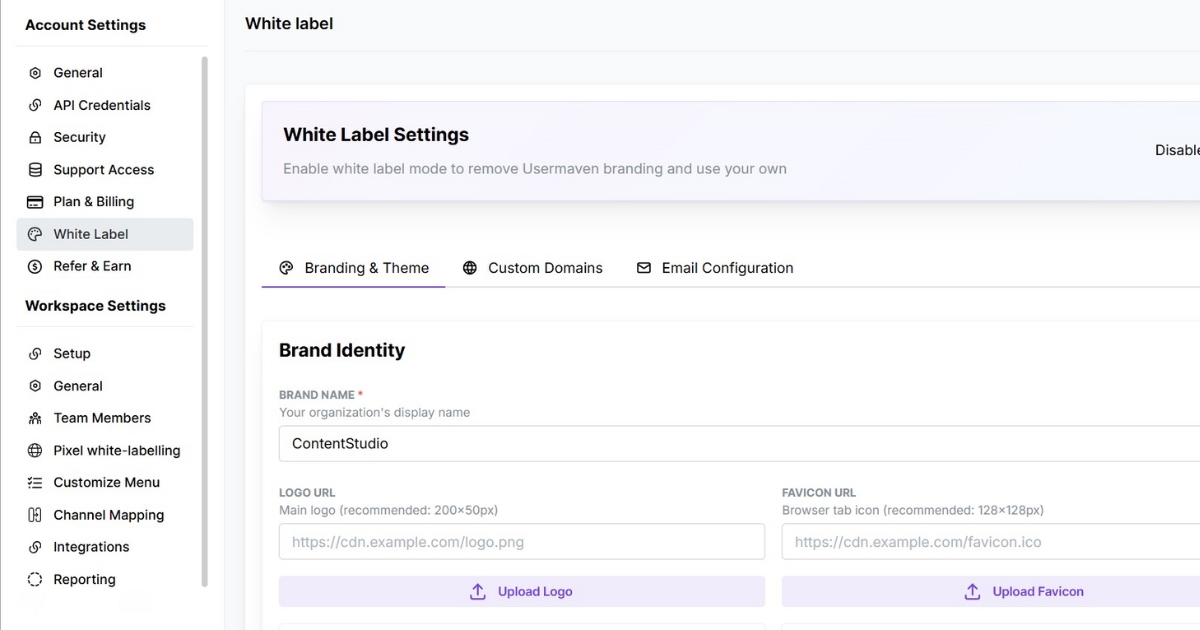Open Team Members via its icon
The height and width of the screenshot is (630, 1200).
[x=35, y=417]
